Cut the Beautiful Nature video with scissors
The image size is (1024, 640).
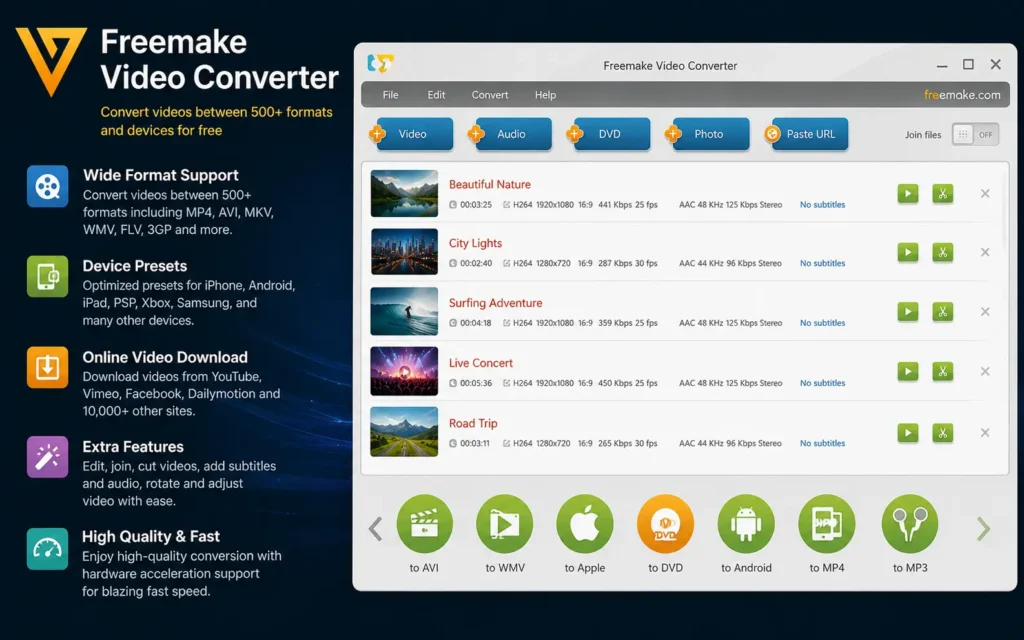point(942,193)
